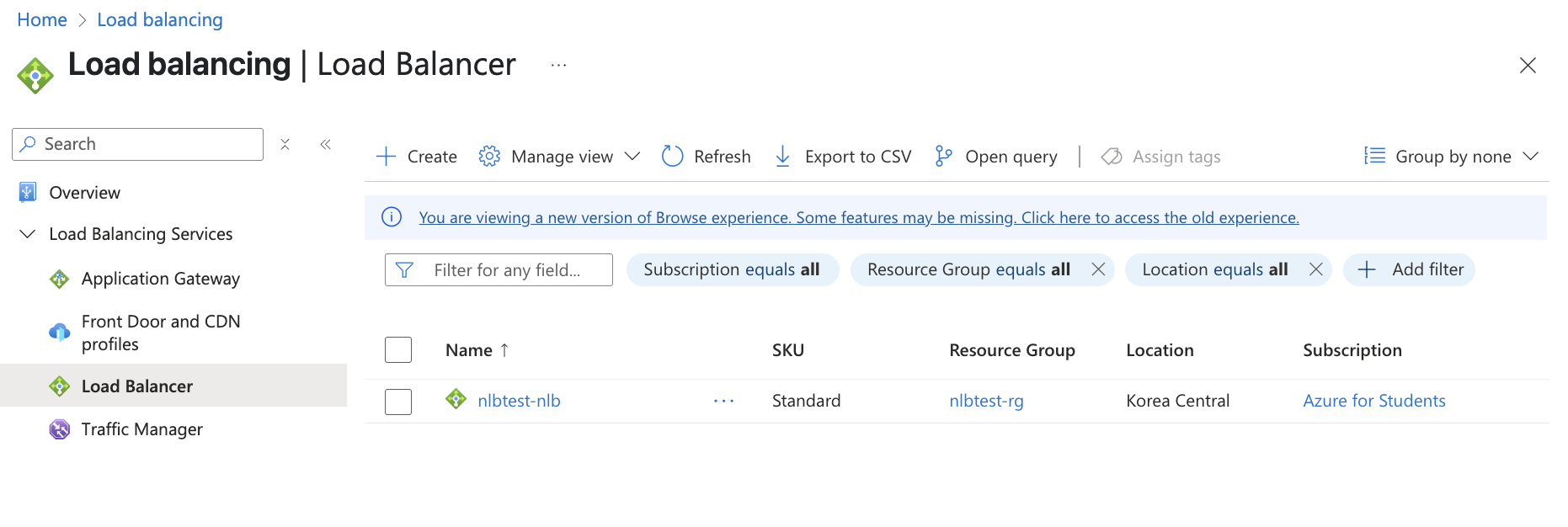Screen dimensions: 1568x527
Task: Expand the Manage view chevron arrow
Action: [632, 157]
